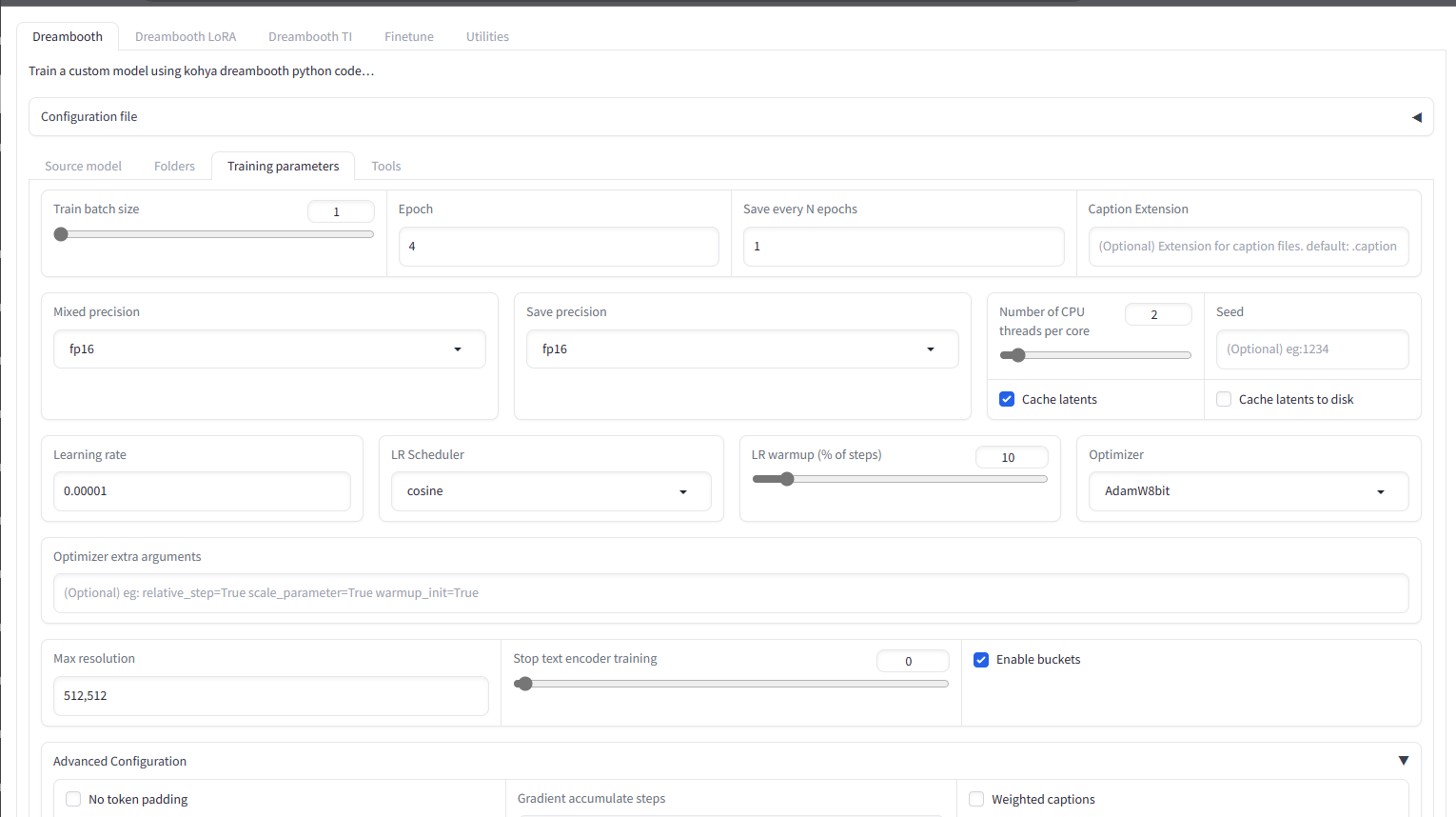Click the Configuration file header label
The height and width of the screenshot is (817, 1456).
(89, 116)
